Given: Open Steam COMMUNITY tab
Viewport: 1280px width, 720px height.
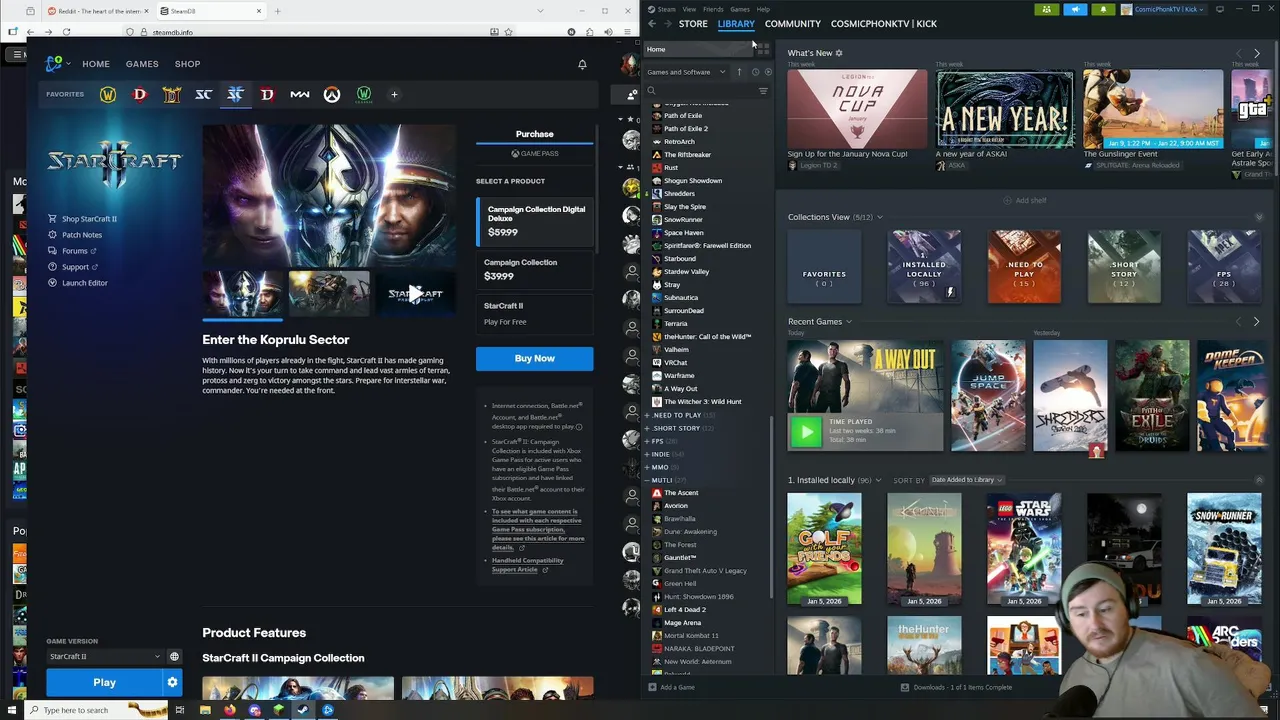Looking at the screenshot, I should [792, 24].
